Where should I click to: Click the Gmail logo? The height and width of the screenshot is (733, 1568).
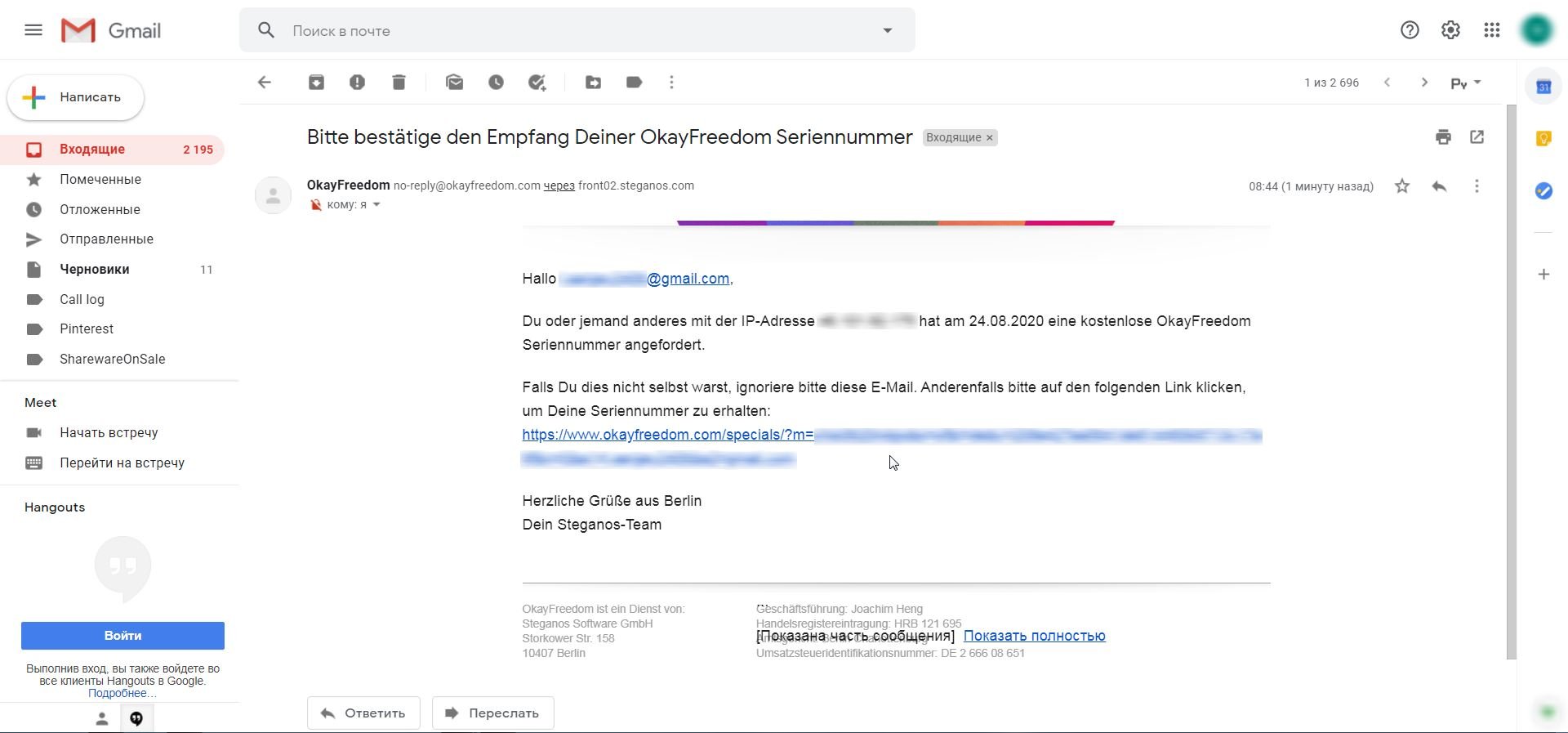[111, 31]
